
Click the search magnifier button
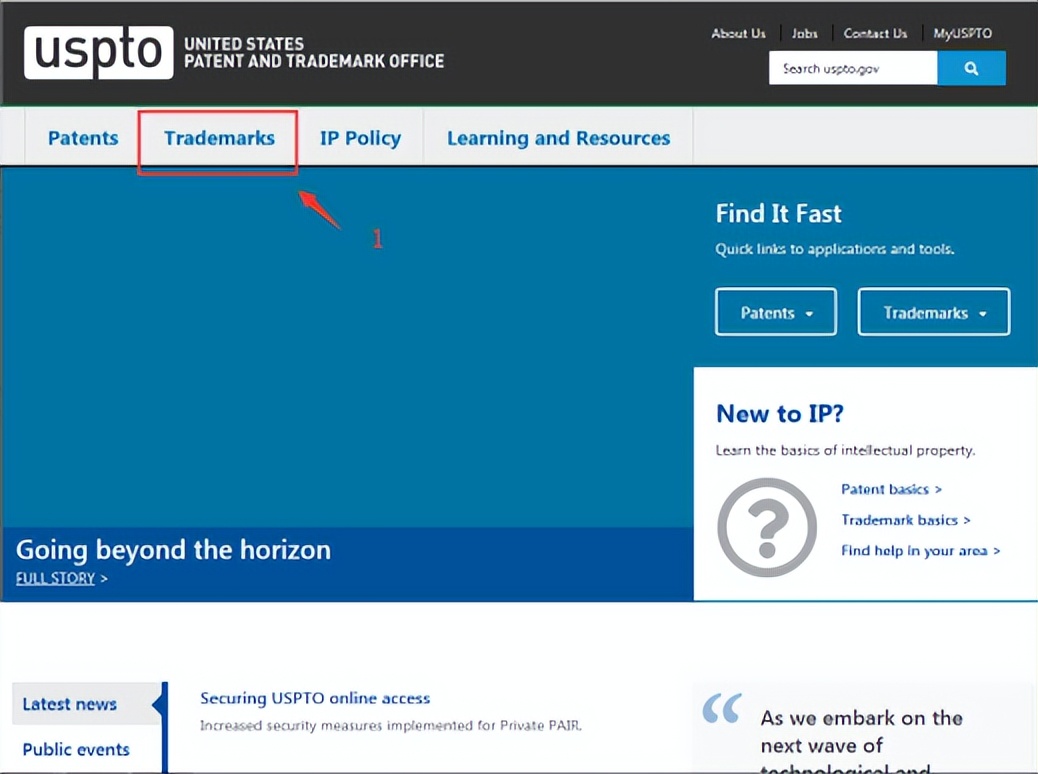pyautogui.click(x=971, y=68)
